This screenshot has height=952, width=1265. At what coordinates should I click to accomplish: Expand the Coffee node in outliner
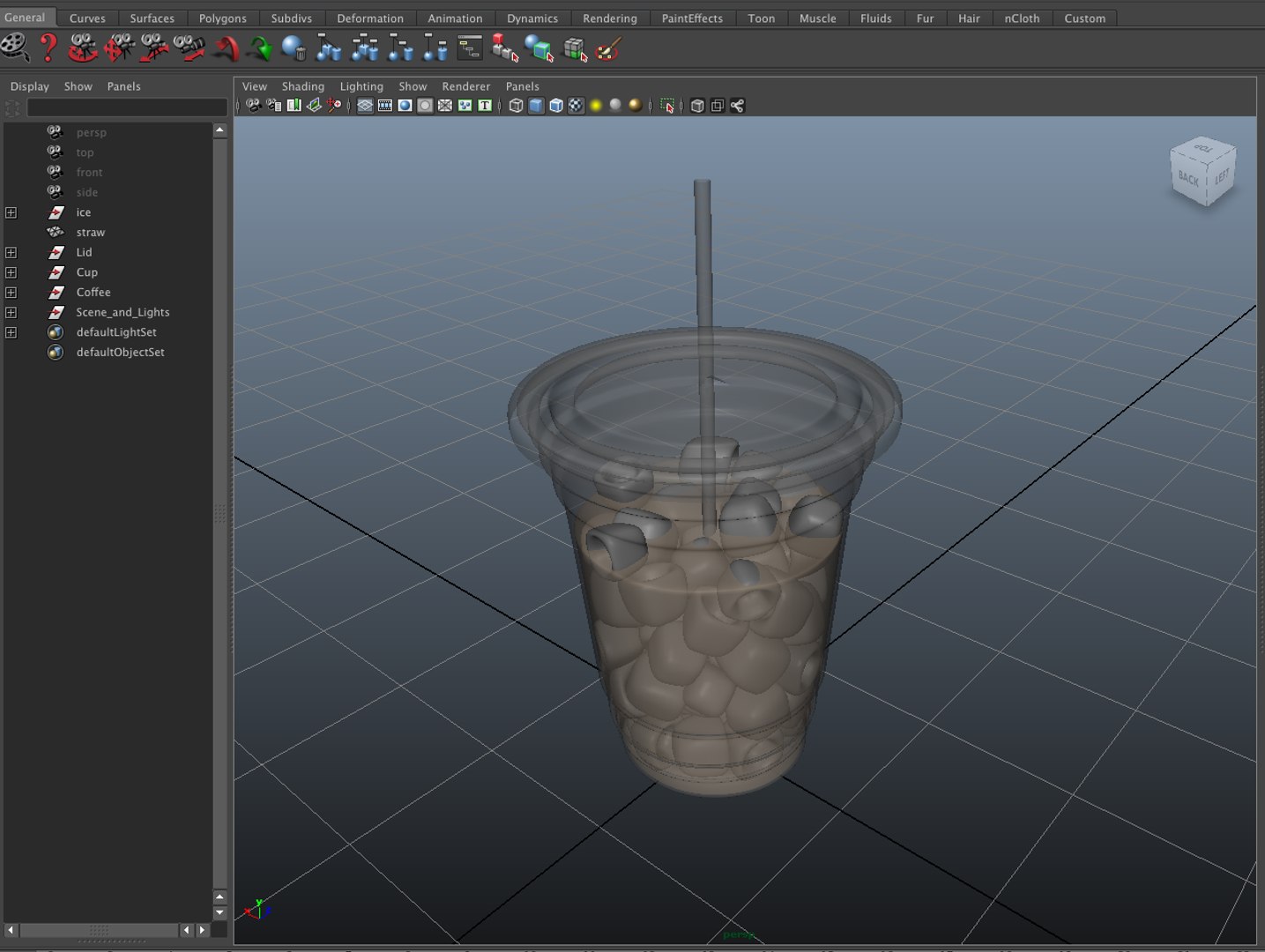[x=11, y=293]
